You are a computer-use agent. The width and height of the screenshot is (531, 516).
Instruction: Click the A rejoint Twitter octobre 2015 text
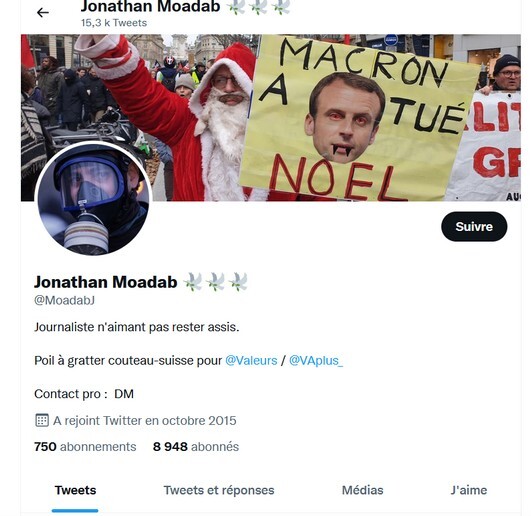tap(145, 421)
